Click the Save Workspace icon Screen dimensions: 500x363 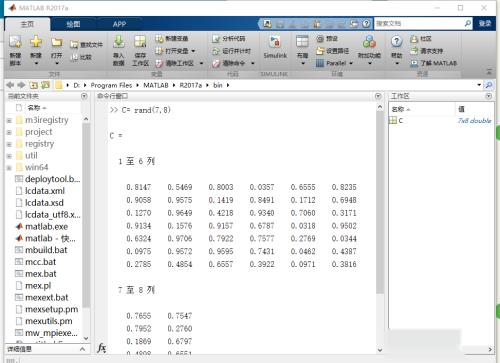[x=140, y=42]
